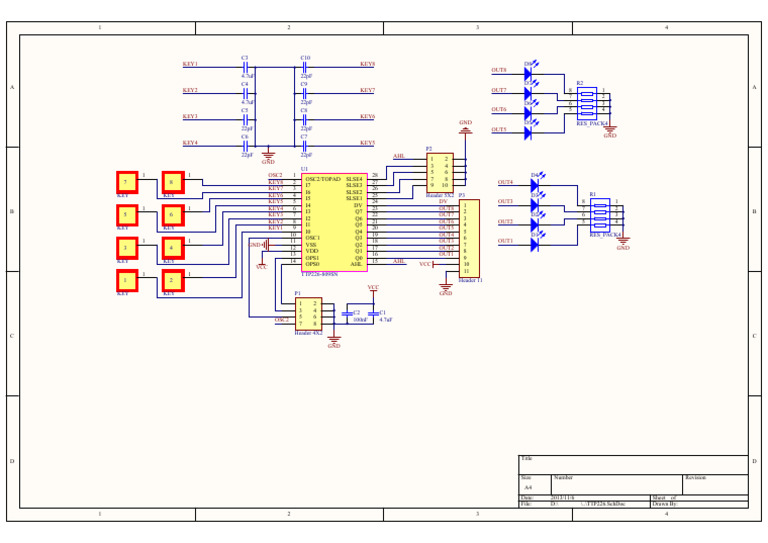Select touch key pad number 5

(127, 215)
